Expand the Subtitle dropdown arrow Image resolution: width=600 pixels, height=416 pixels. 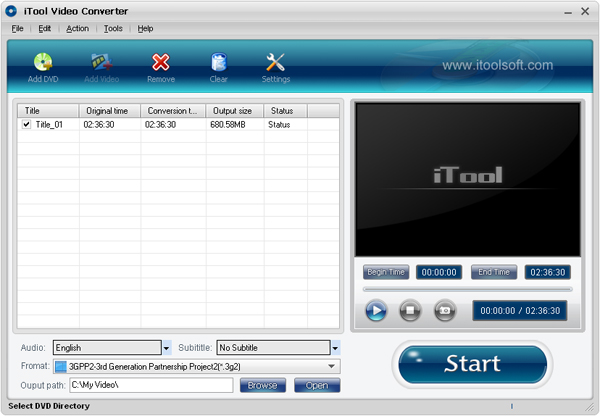[x=335, y=348]
